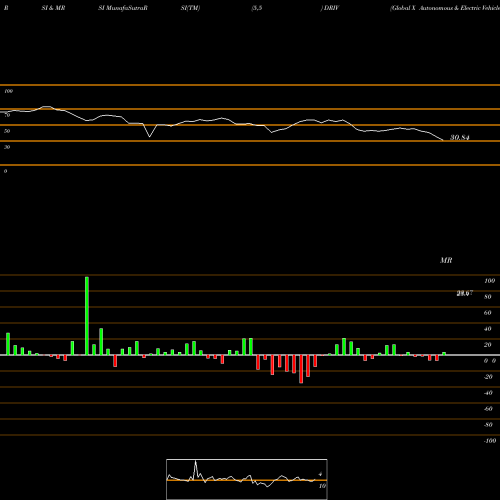Screen dimensions: 500x500
Task: Click the '-40' label on the MR axis
Action: coord(488,393)
